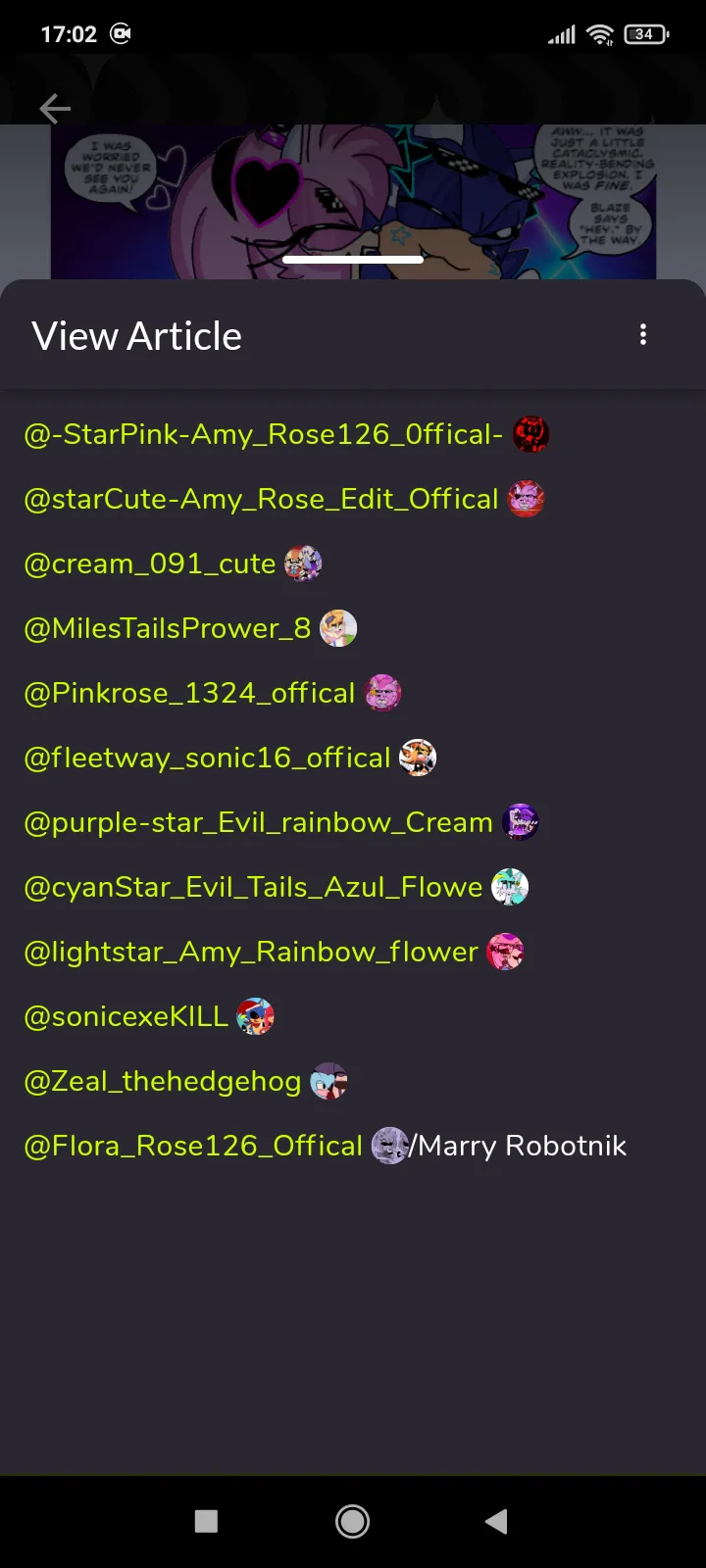Screen dimensions: 706x1568
Task: Tap avatar next to cream_091_cute
Action: pos(303,563)
